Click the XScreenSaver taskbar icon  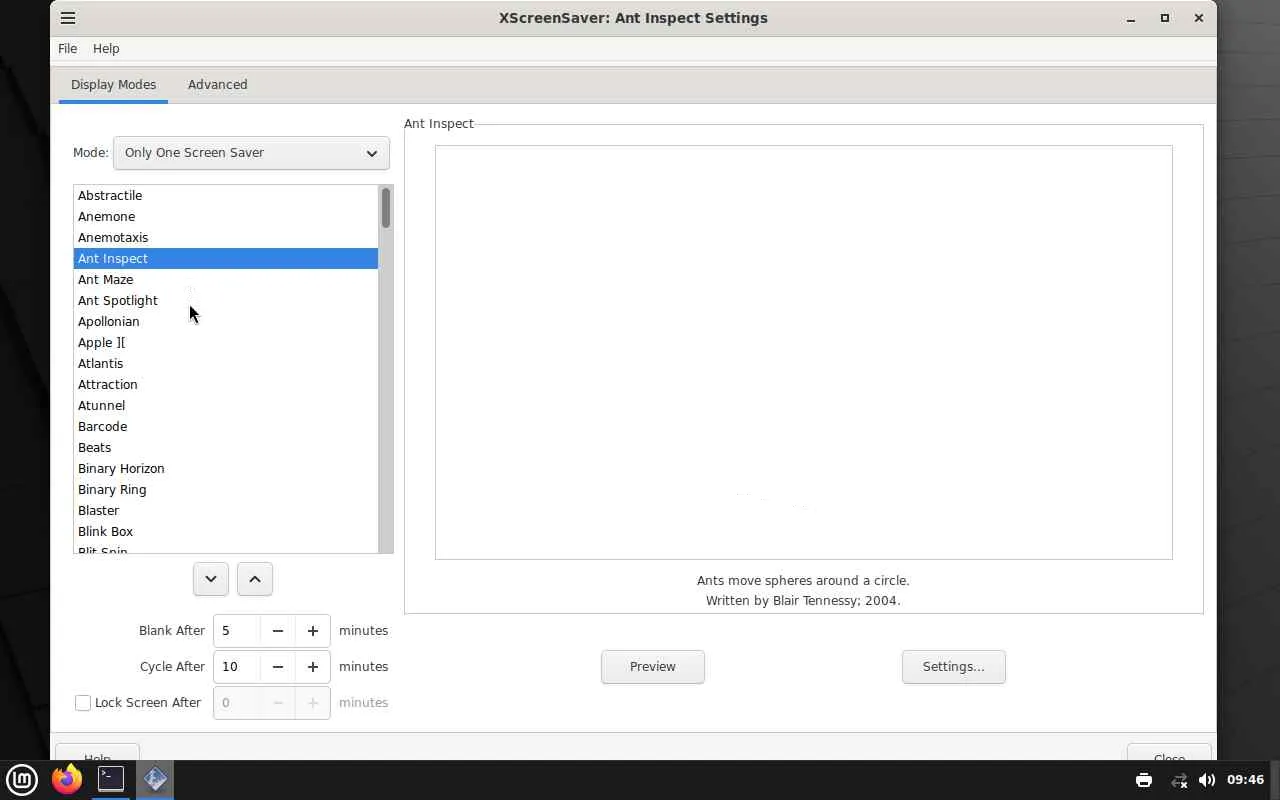click(155, 779)
